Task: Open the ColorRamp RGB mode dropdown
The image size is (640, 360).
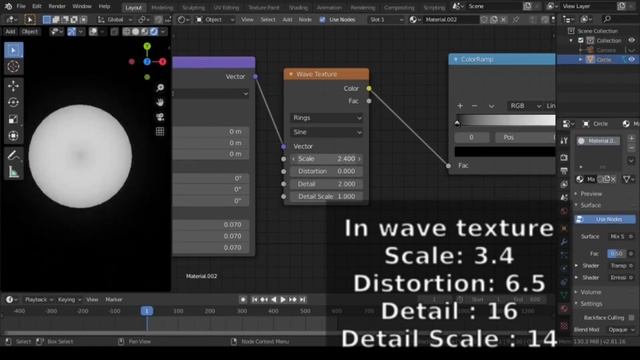Action: coord(525,106)
